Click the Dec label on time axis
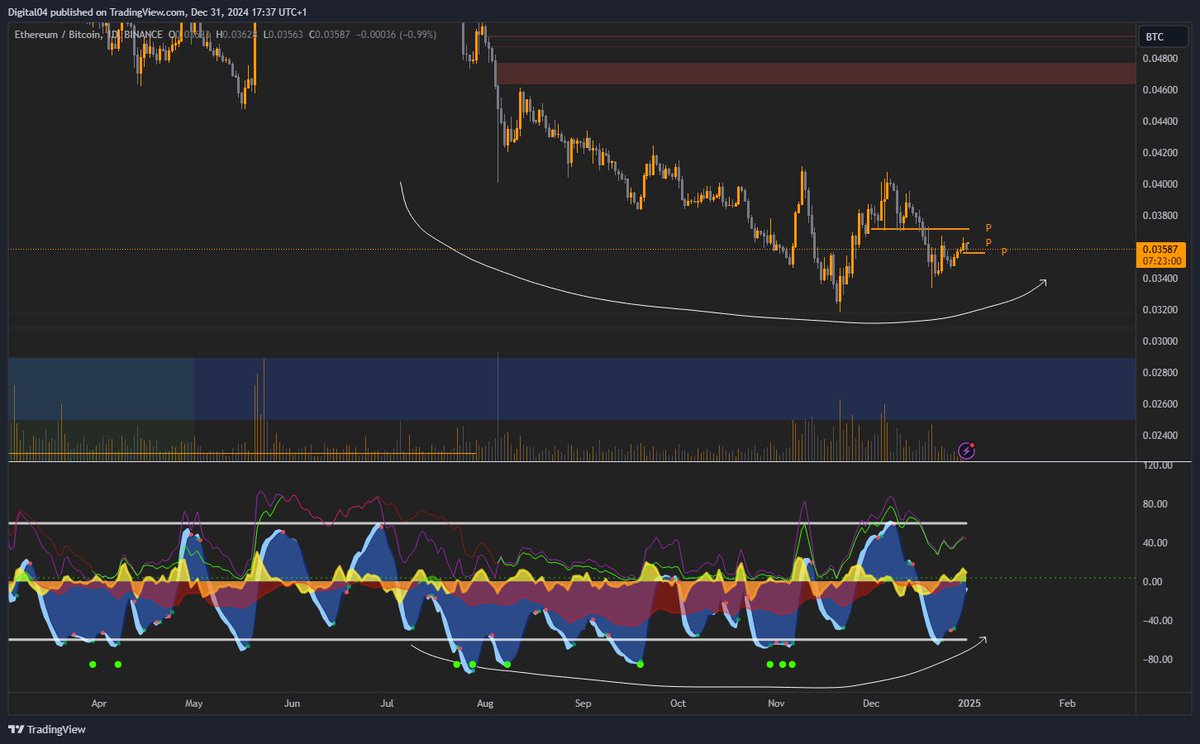This screenshot has width=1200, height=744. pyautogui.click(x=871, y=704)
